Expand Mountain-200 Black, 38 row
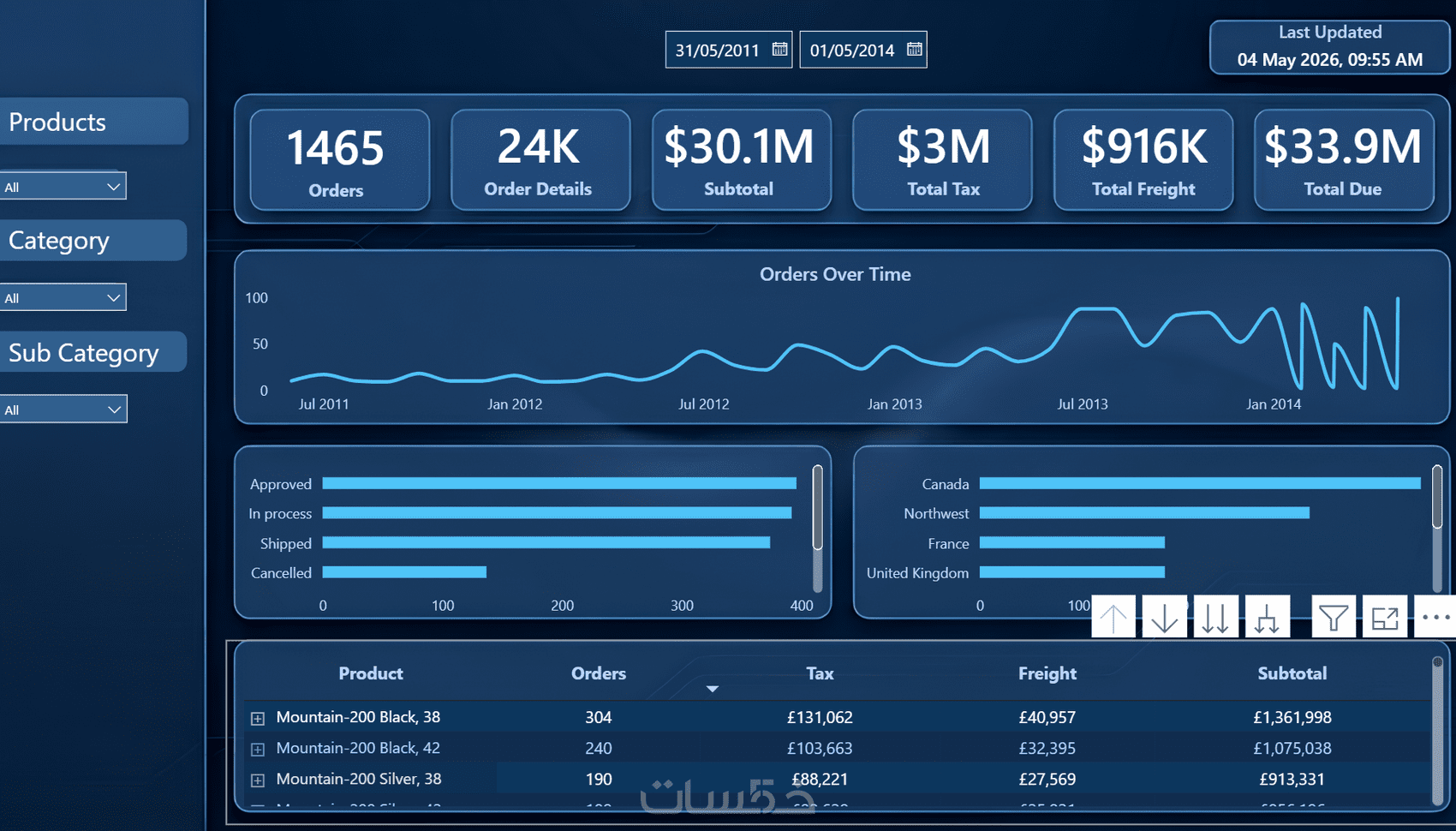Screen dimensions: 1456x831 [x=258, y=718]
